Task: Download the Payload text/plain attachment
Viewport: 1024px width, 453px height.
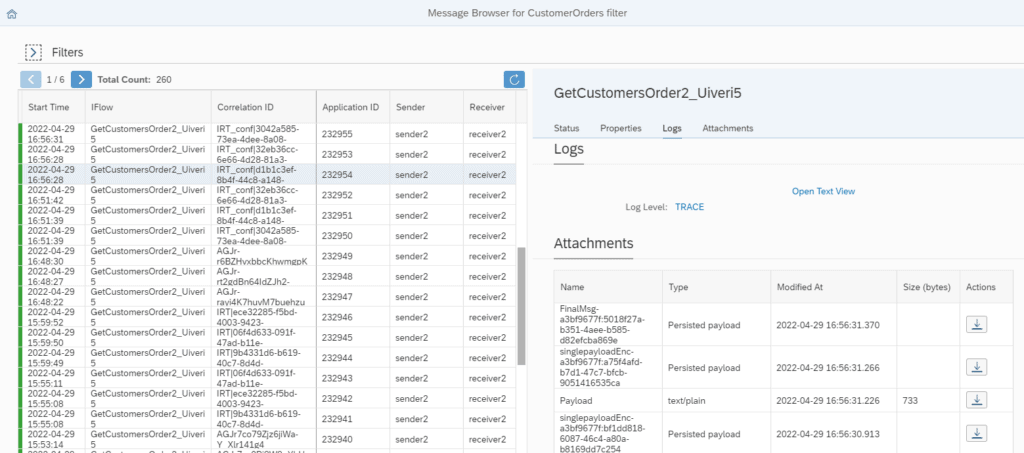Action: pos(976,399)
